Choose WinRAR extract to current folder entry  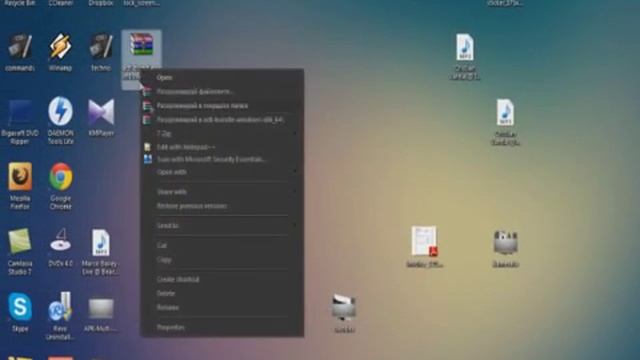222,106
